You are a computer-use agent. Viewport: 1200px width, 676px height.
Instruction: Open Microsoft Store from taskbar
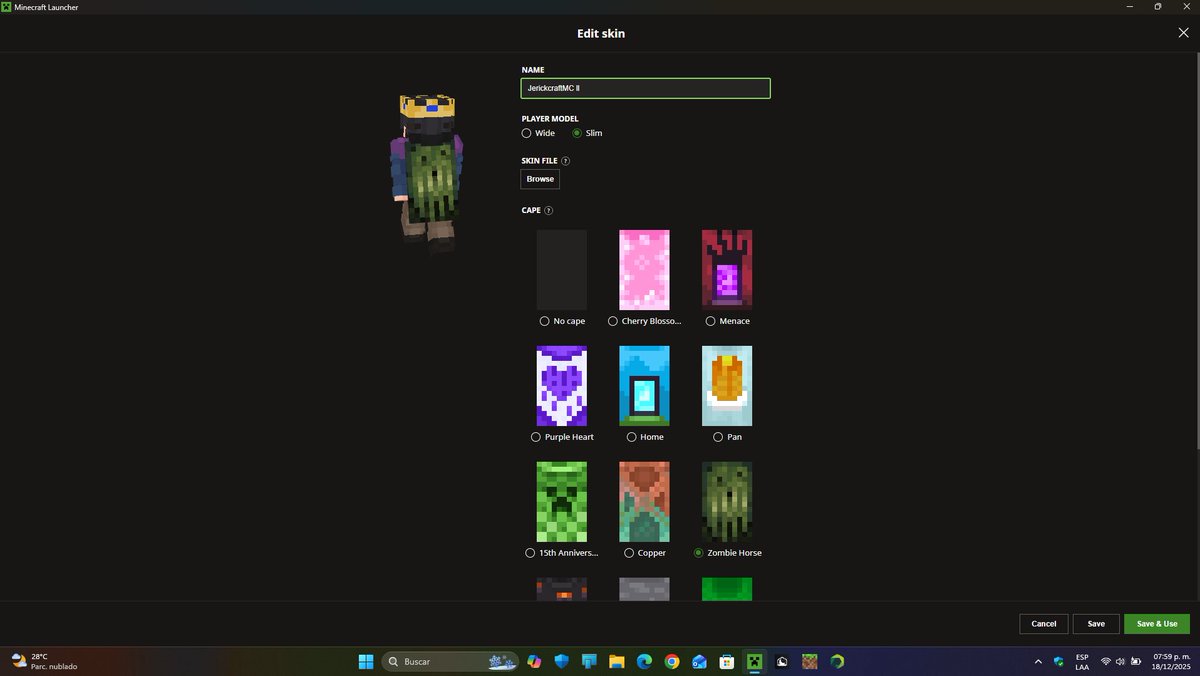click(727, 661)
